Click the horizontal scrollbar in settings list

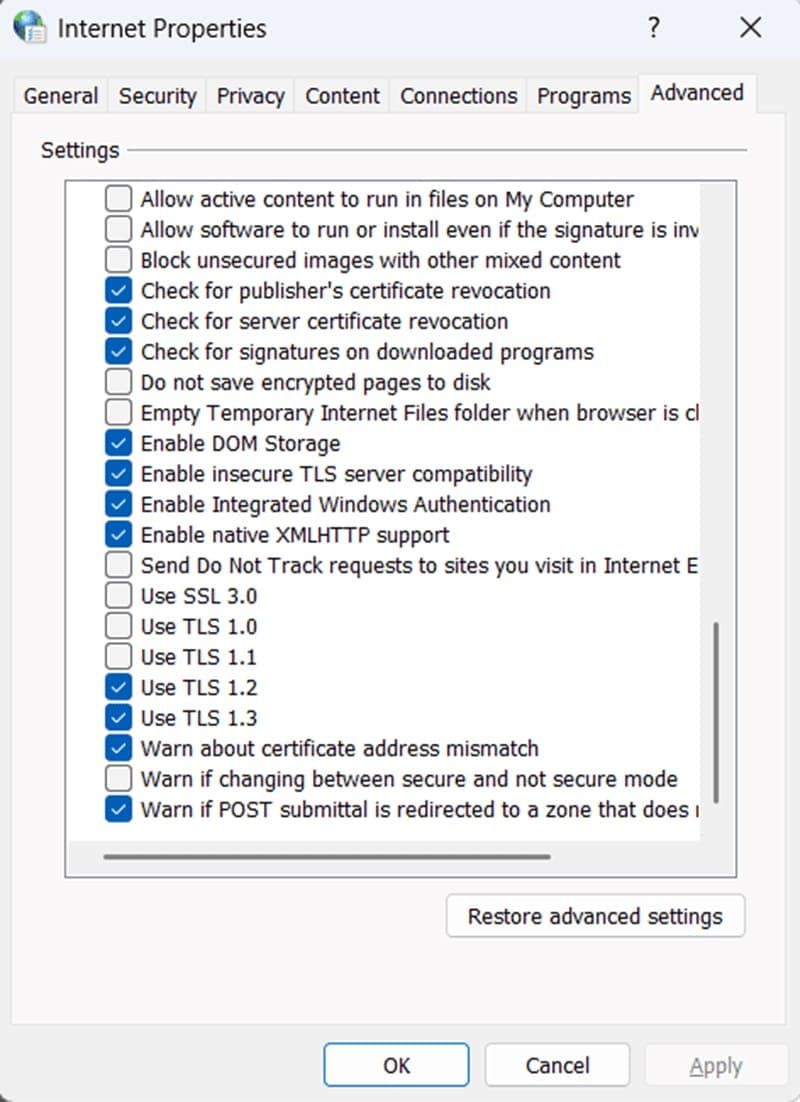pyautogui.click(x=326, y=856)
